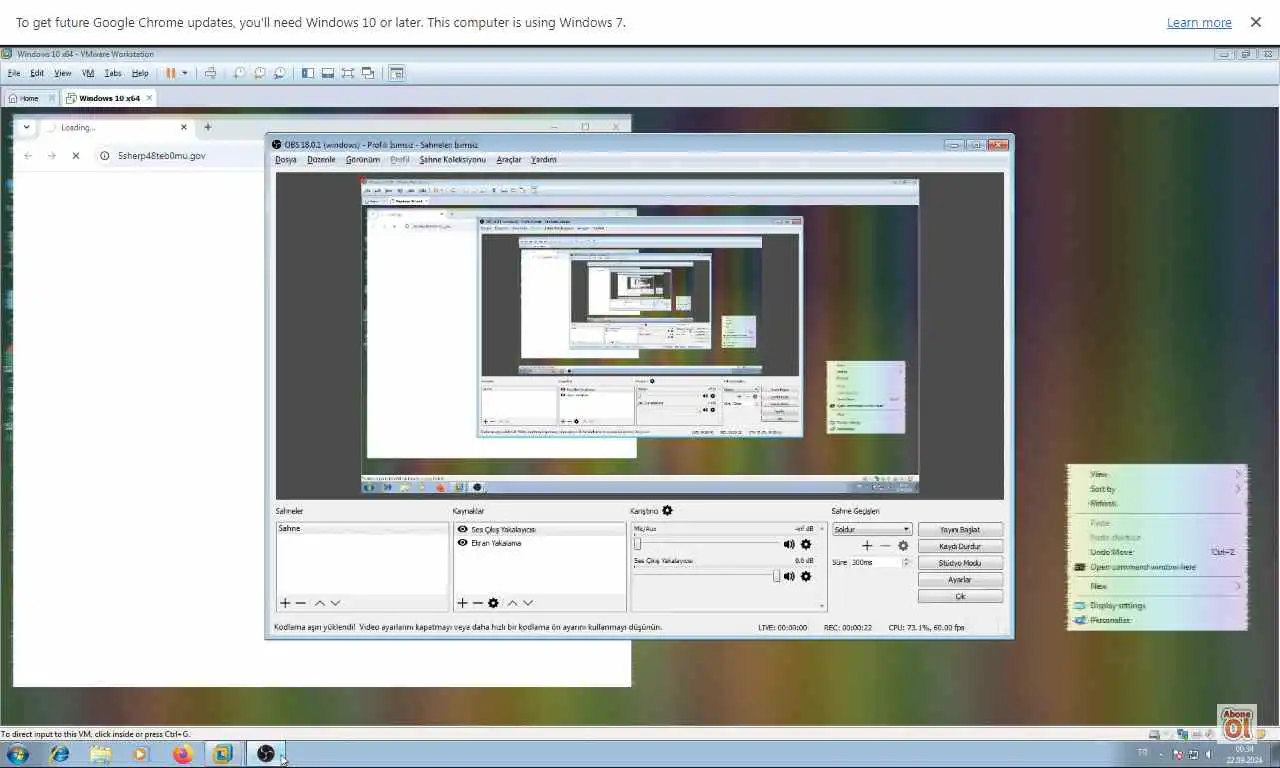Add a new scene in the Sahneler panel
Image resolution: width=1280 pixels, height=768 pixels.
pos(285,603)
